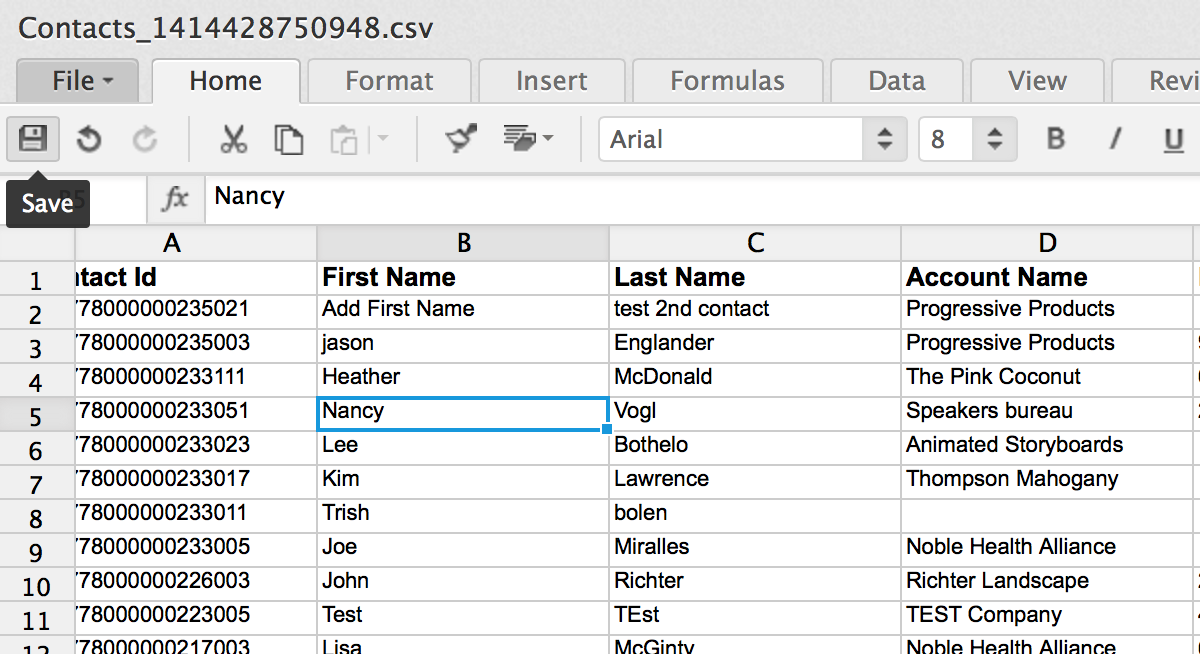Click the fx insert function icon

175,198
